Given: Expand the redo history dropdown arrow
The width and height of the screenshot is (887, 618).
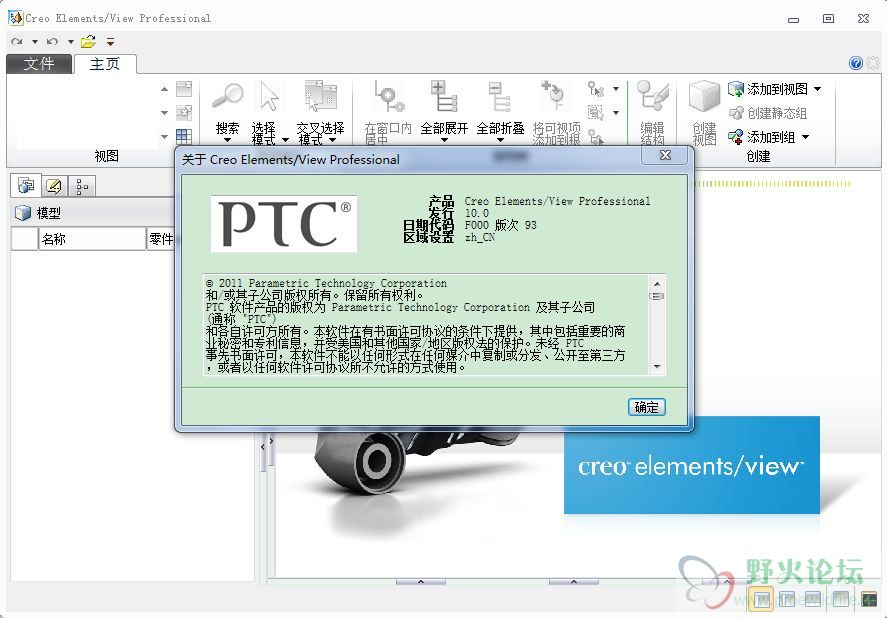Looking at the screenshot, I should (35, 42).
